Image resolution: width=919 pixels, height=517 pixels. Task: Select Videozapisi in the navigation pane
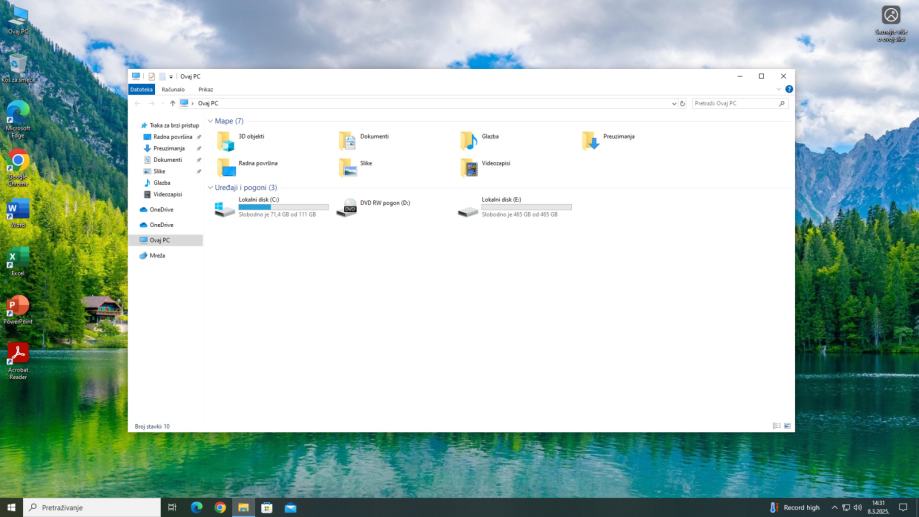(168, 194)
